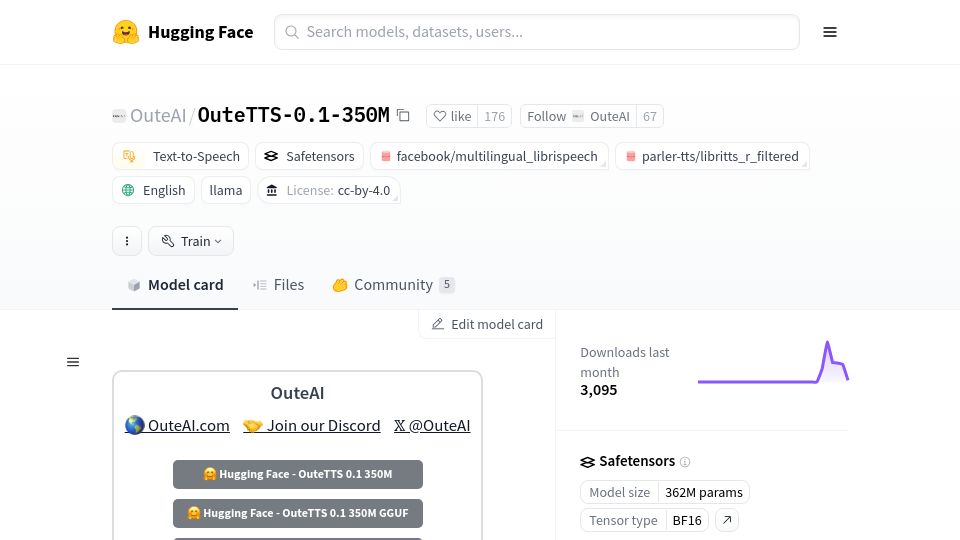Open the three-dot more options menu
This screenshot has width=960, height=540.
[x=127, y=241]
